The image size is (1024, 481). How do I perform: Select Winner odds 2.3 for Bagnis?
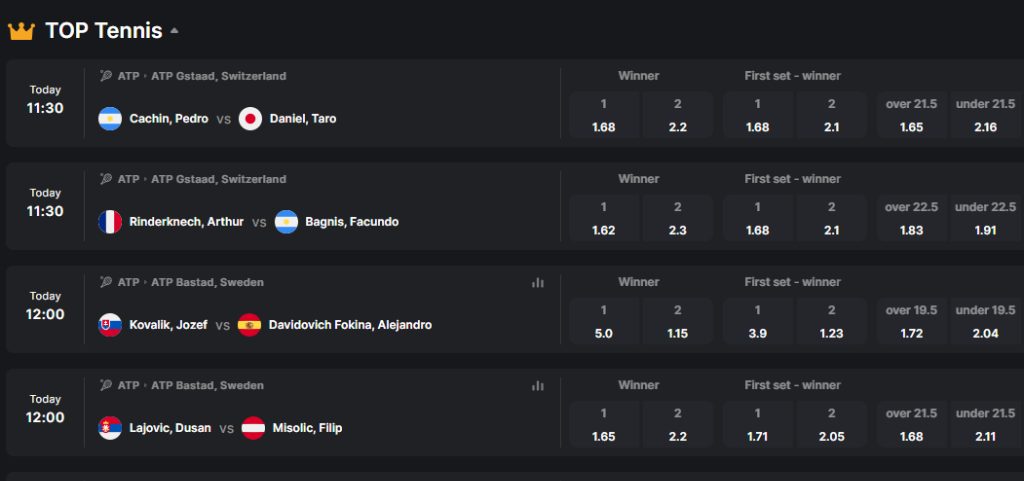point(677,219)
